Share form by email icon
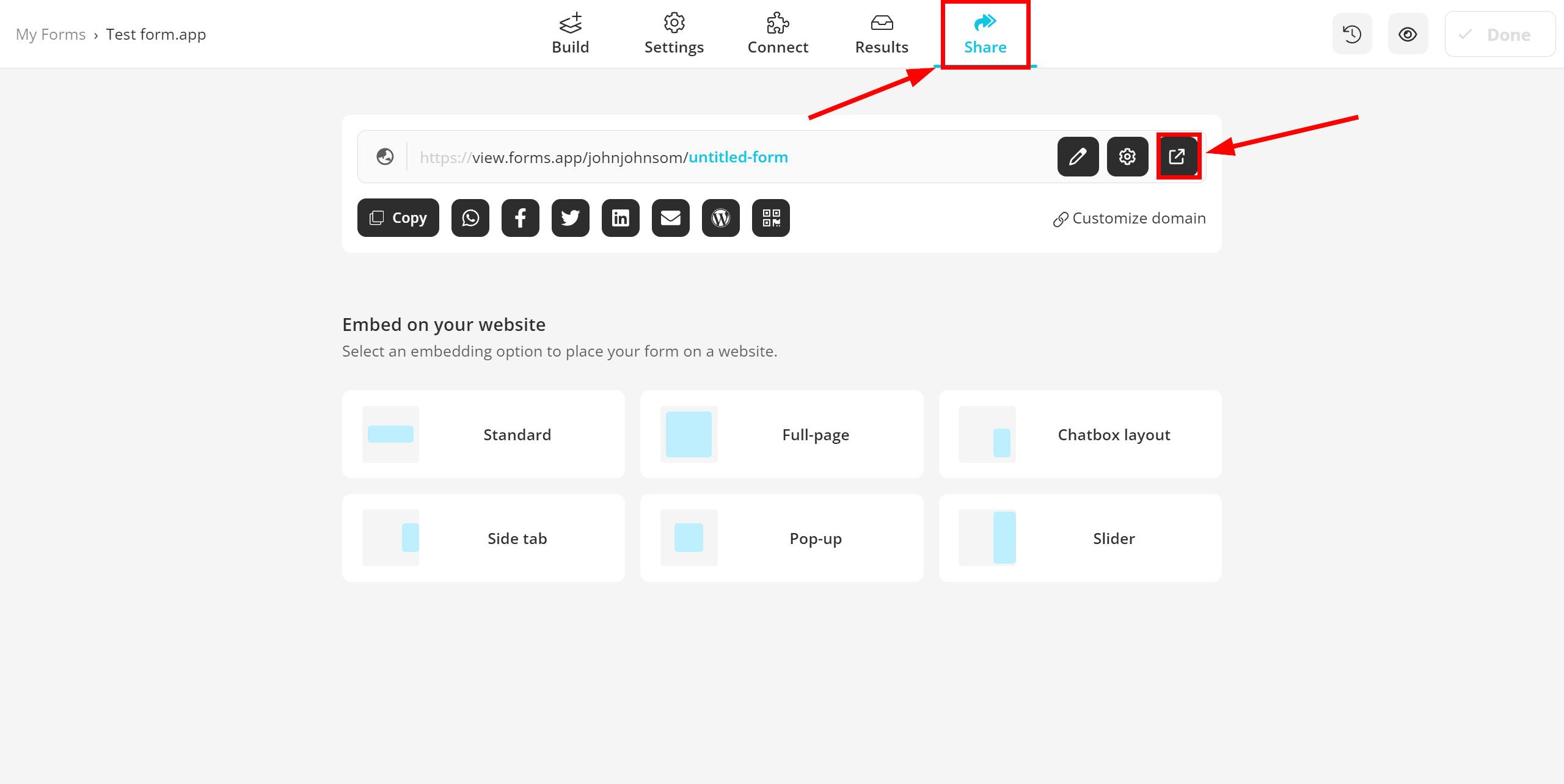 pos(671,218)
